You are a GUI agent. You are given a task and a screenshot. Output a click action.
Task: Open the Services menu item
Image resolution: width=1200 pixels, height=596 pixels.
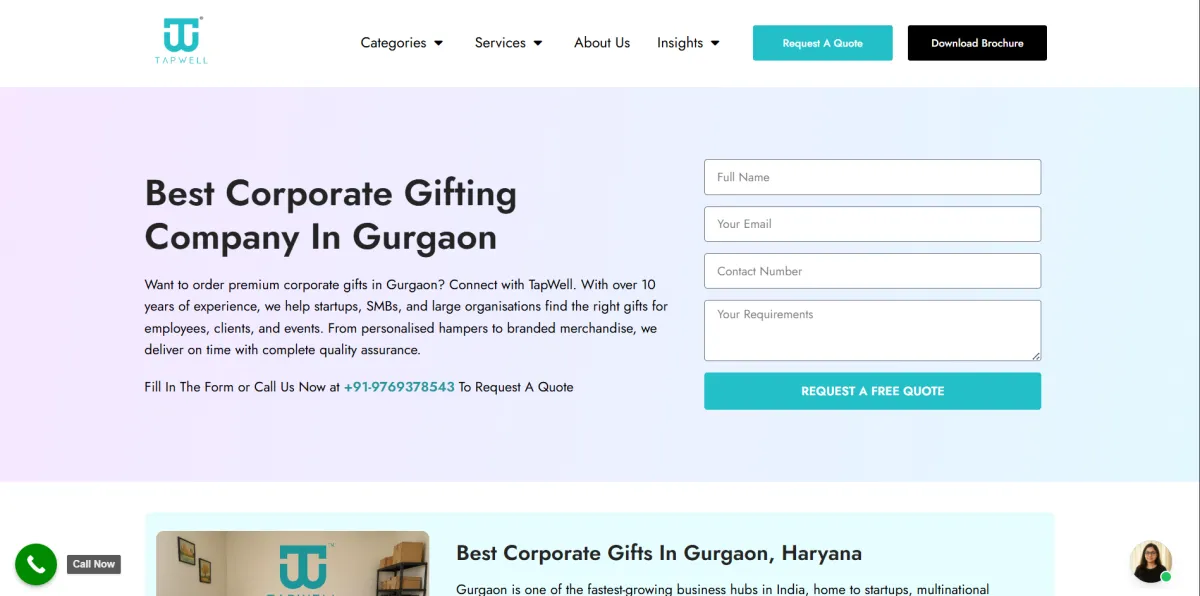(x=500, y=43)
